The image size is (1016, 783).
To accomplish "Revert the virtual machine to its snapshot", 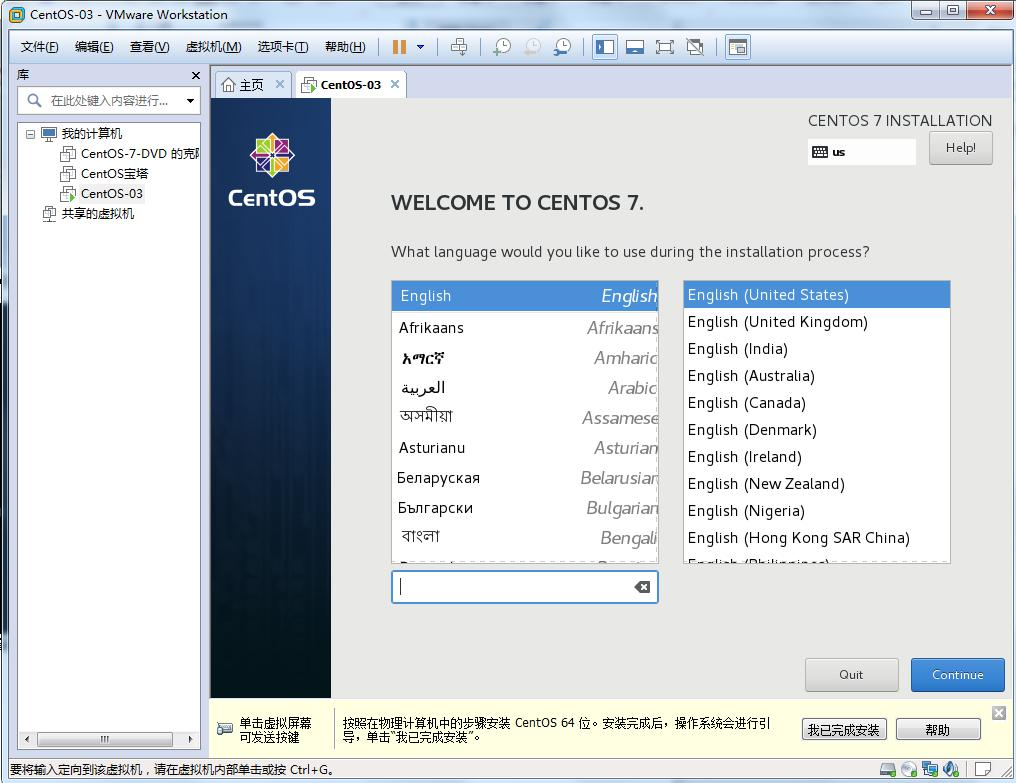I will [532, 47].
